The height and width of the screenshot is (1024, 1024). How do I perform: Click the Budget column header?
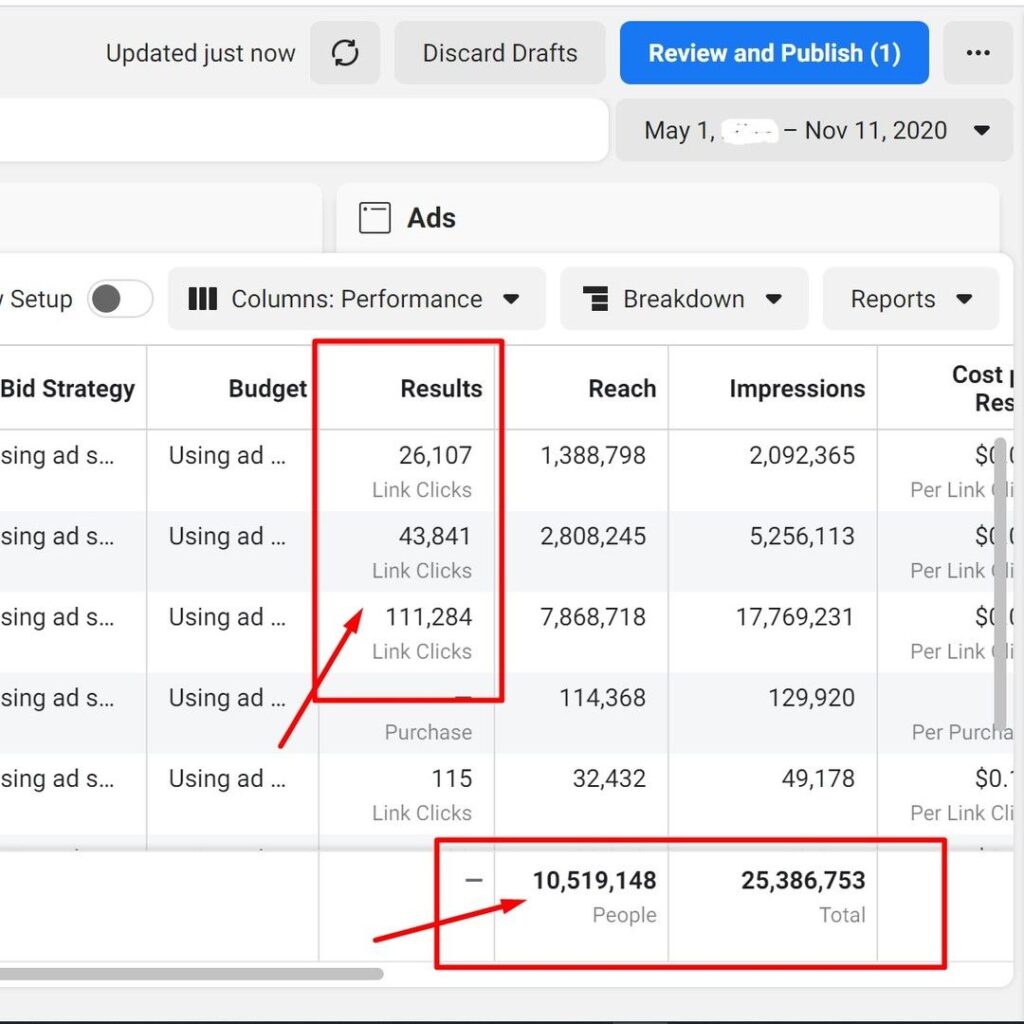click(x=267, y=389)
